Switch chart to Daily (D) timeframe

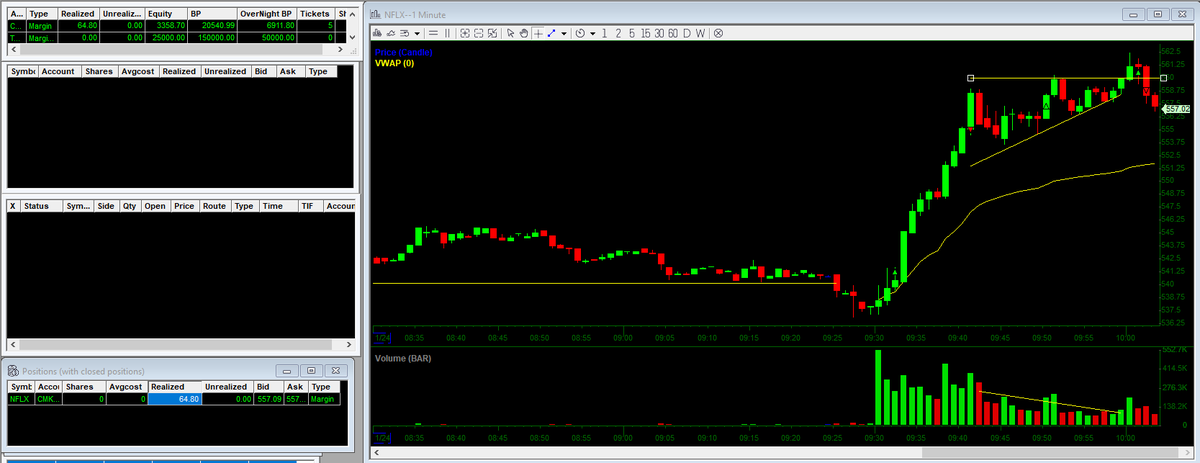point(687,33)
